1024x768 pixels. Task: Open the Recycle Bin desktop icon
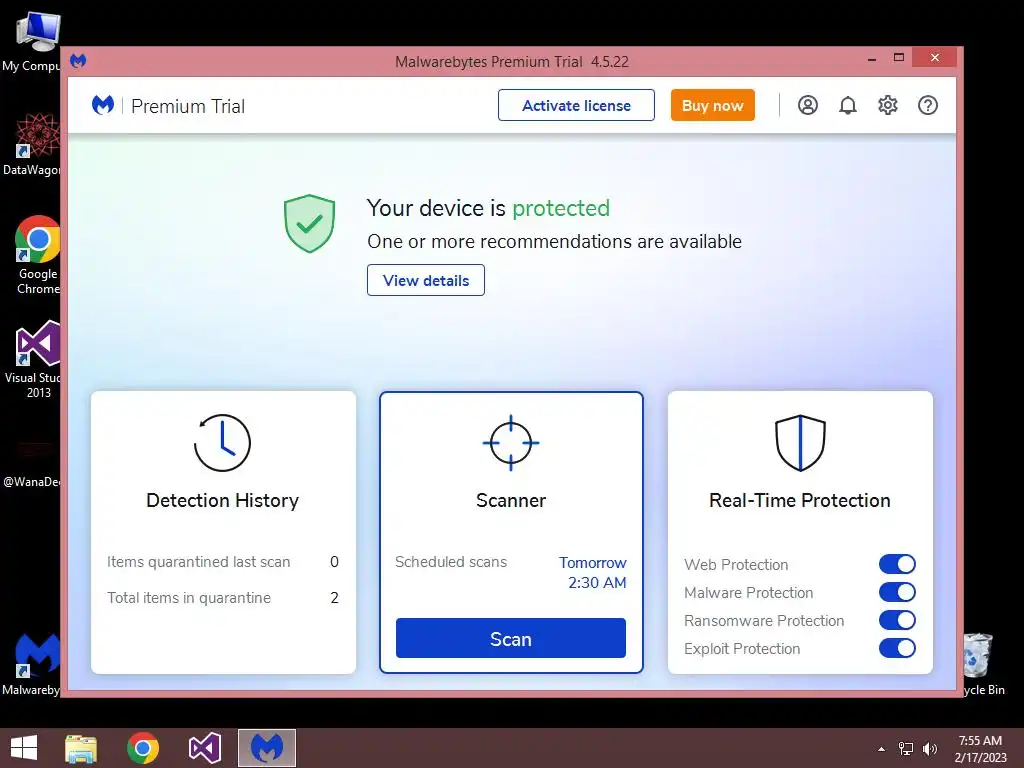click(x=982, y=664)
